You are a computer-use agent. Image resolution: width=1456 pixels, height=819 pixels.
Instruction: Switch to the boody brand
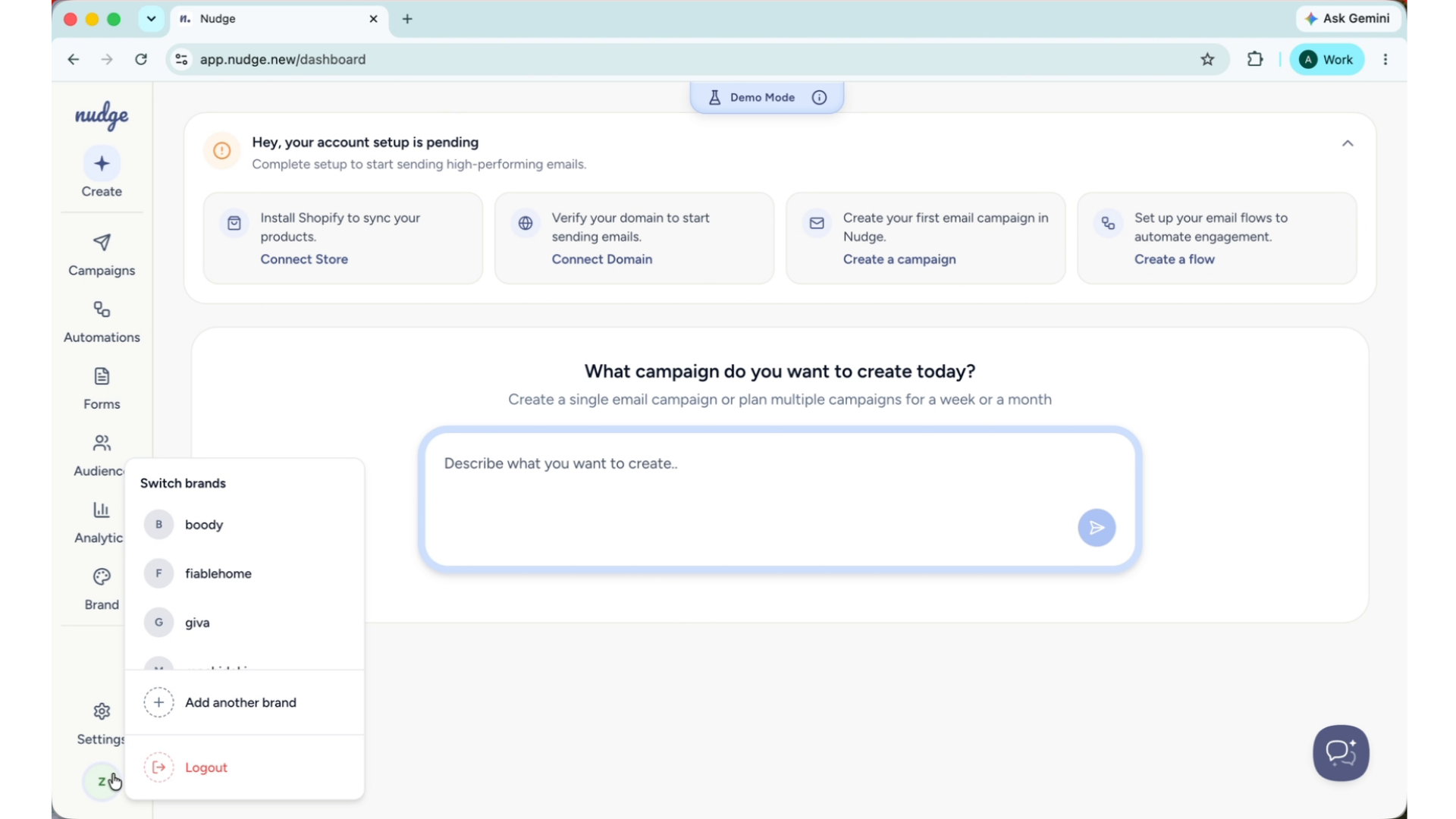[244, 525]
